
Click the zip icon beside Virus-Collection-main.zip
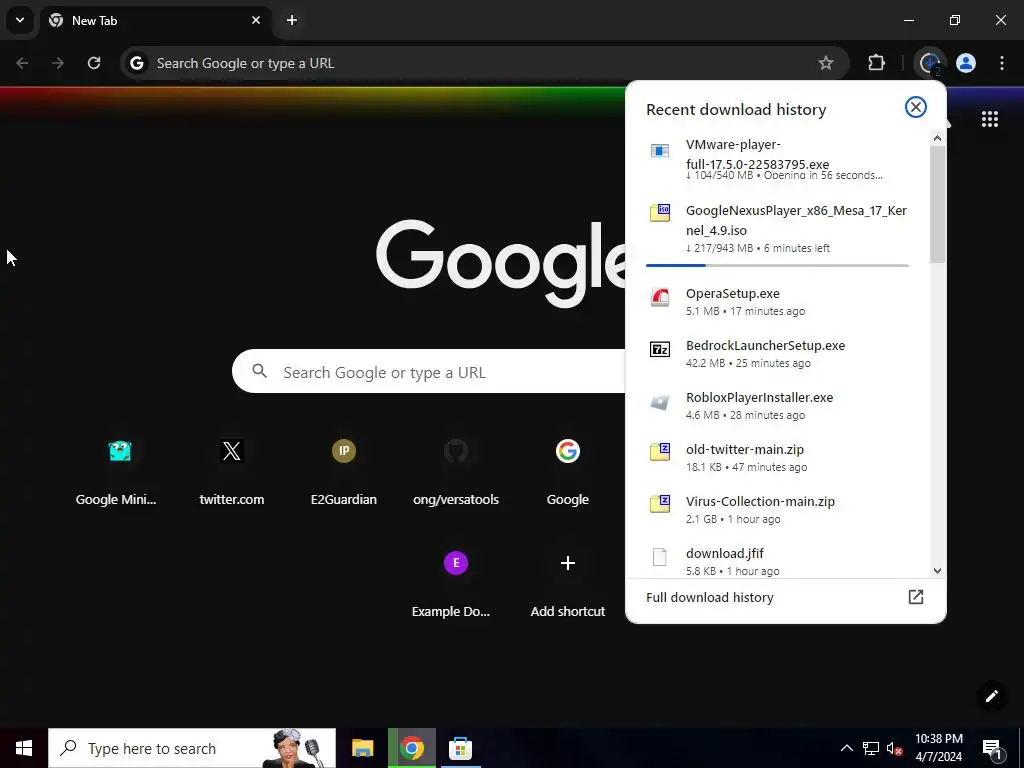(x=660, y=504)
